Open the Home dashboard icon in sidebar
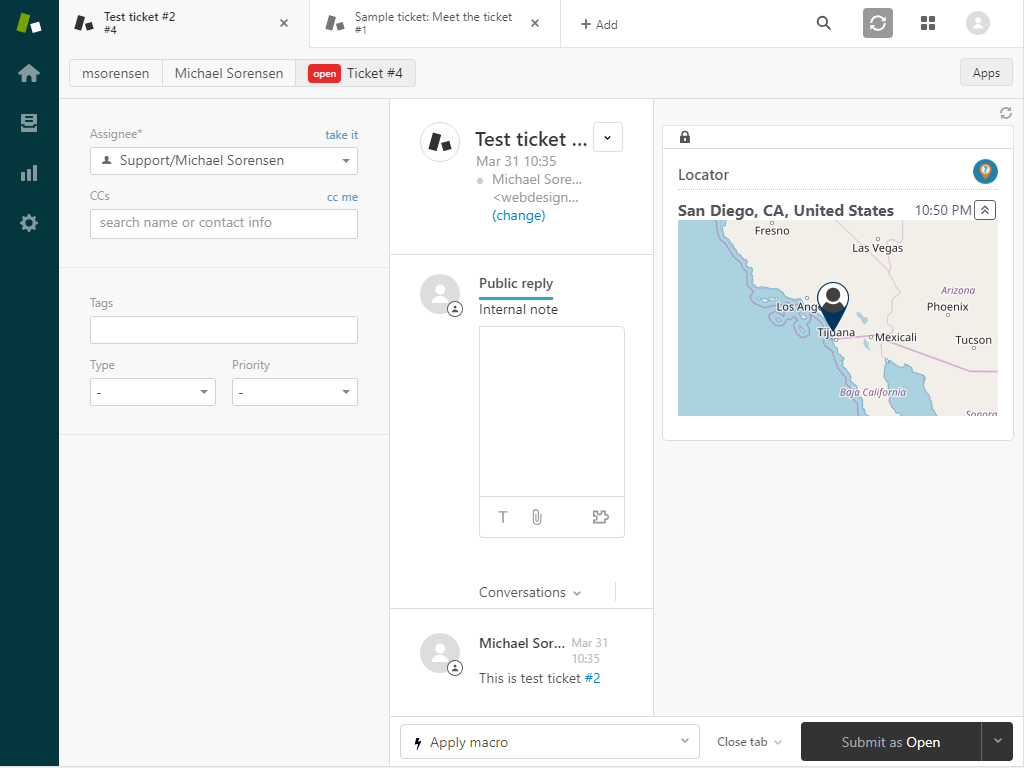The width and height of the screenshot is (1024, 768). click(29, 73)
